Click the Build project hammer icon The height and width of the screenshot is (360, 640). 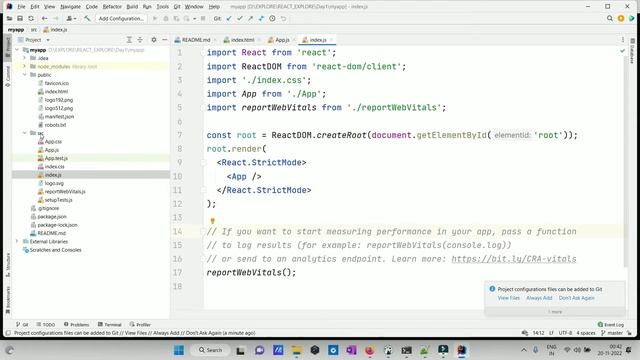pyautogui.click(x=87, y=18)
